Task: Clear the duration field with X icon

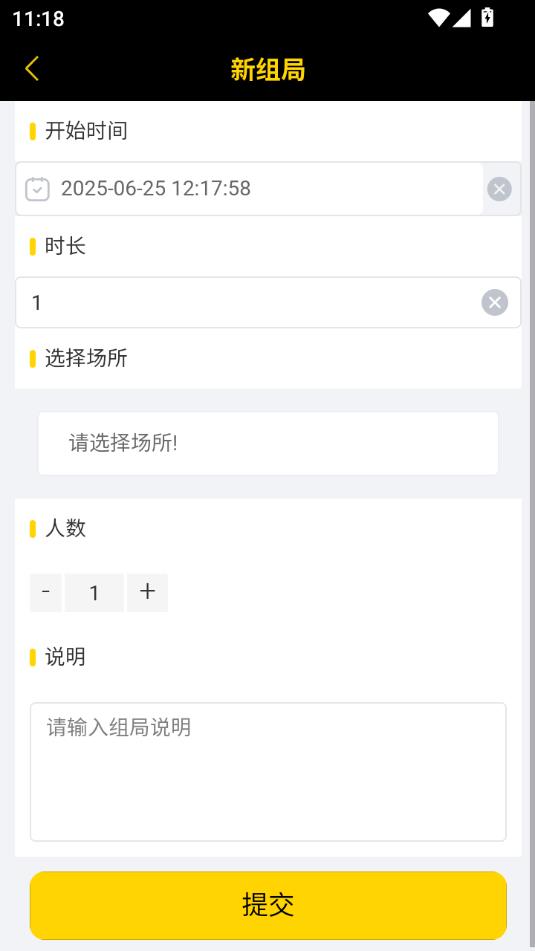Action: click(495, 302)
